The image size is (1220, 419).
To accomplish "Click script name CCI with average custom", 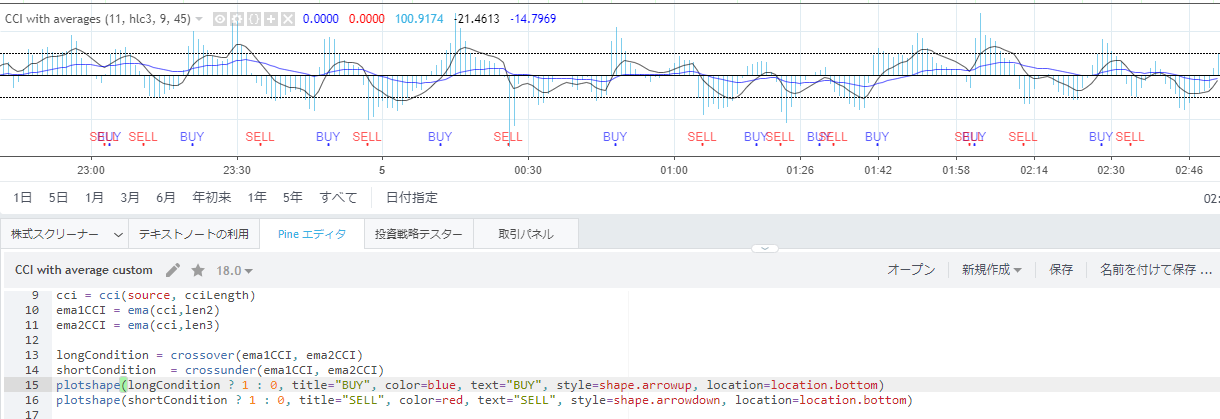I will coord(84,270).
